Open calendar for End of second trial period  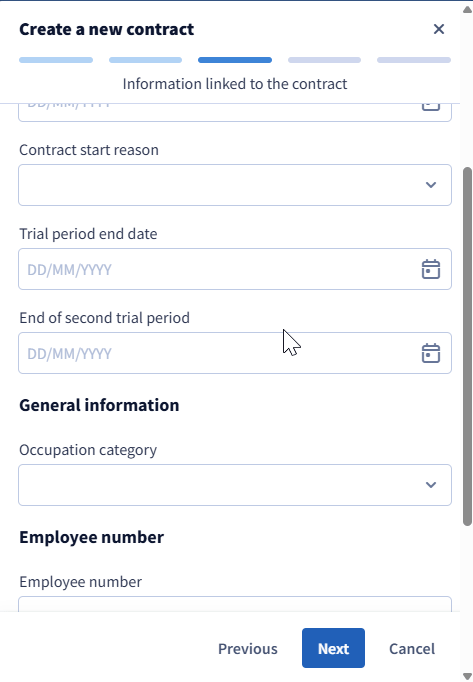[430, 353]
